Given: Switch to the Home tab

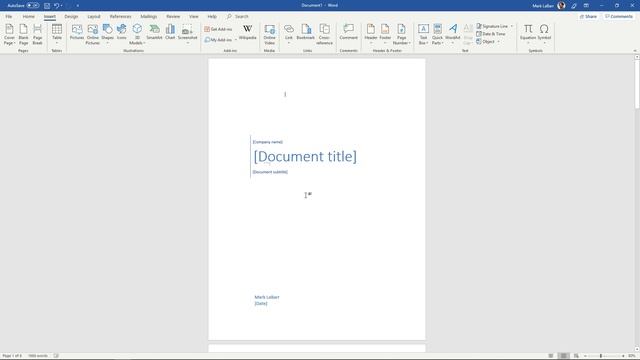Looking at the screenshot, I should click(29, 16).
